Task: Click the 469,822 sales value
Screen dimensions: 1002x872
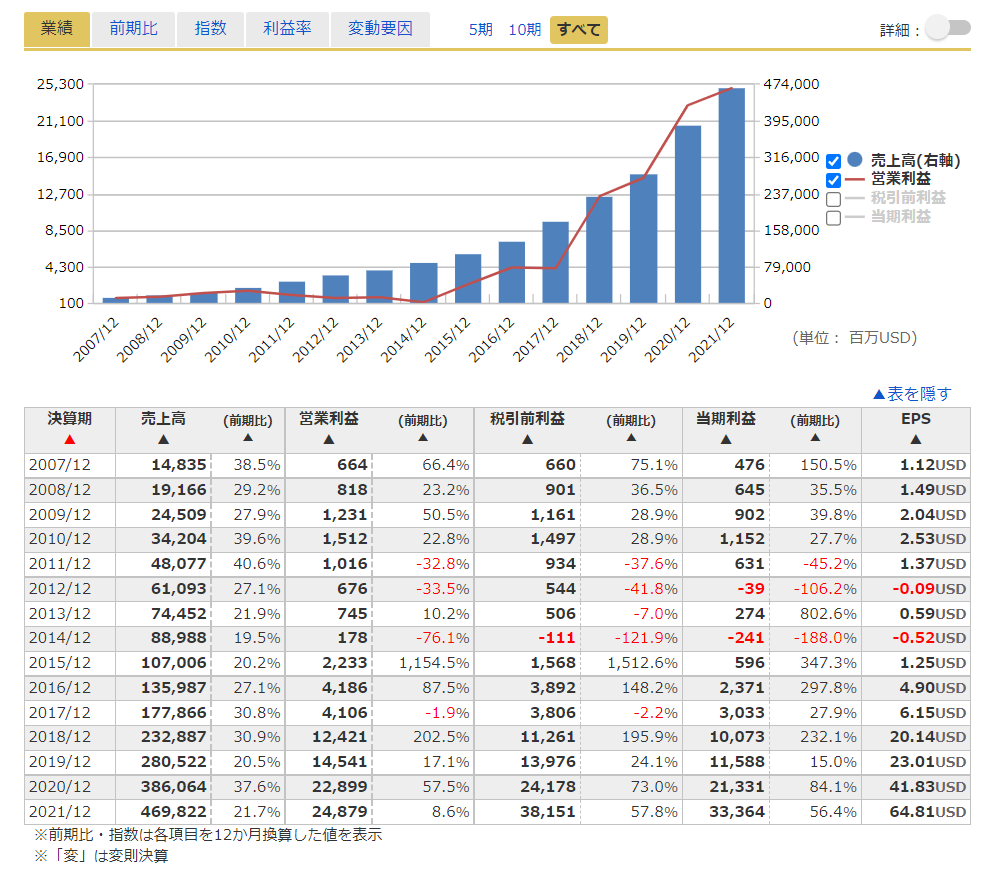Action: click(x=174, y=812)
